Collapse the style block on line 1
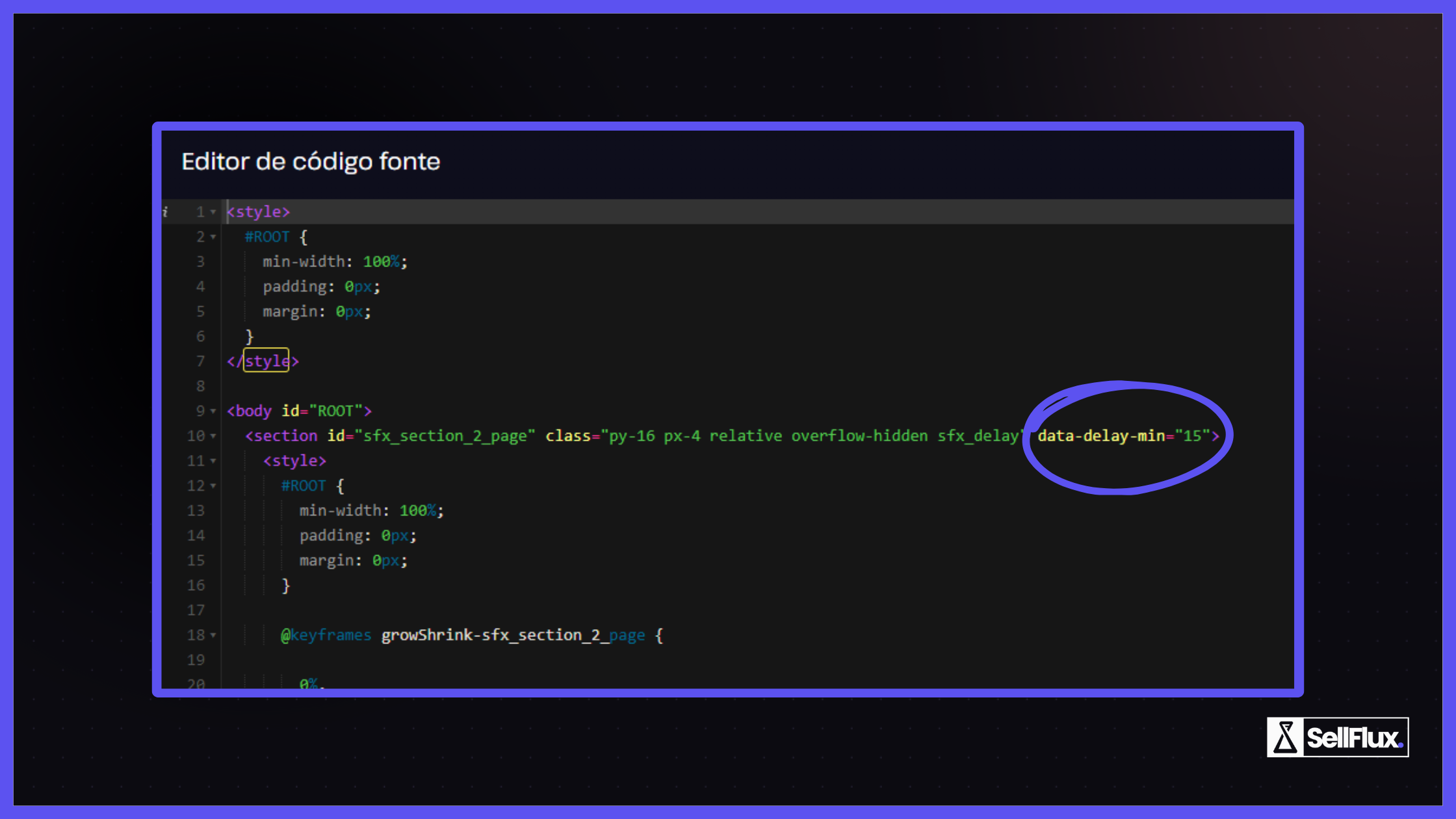The width and height of the screenshot is (1456, 819). (x=213, y=211)
